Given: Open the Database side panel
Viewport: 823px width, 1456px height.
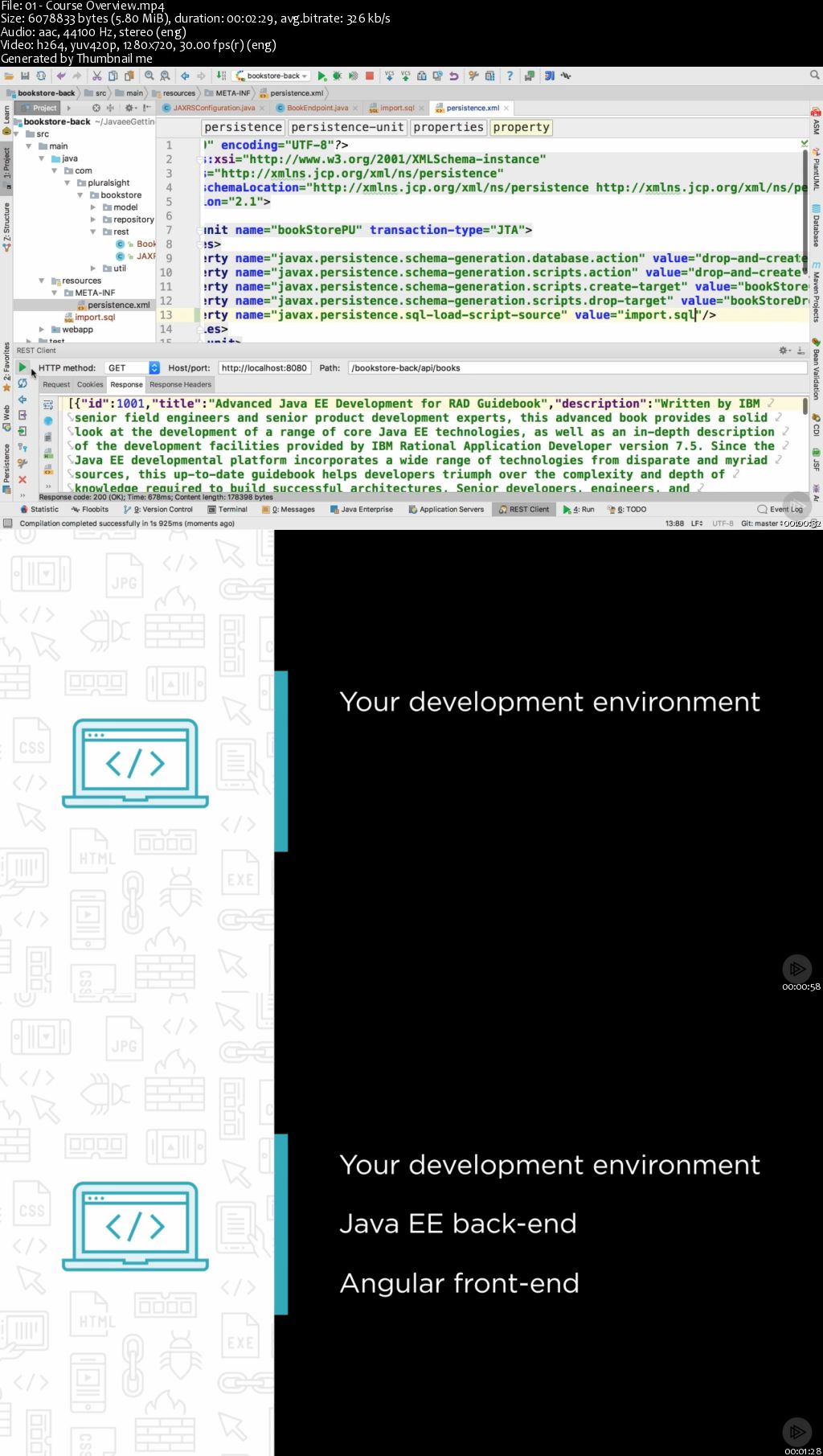Looking at the screenshot, I should [x=816, y=225].
